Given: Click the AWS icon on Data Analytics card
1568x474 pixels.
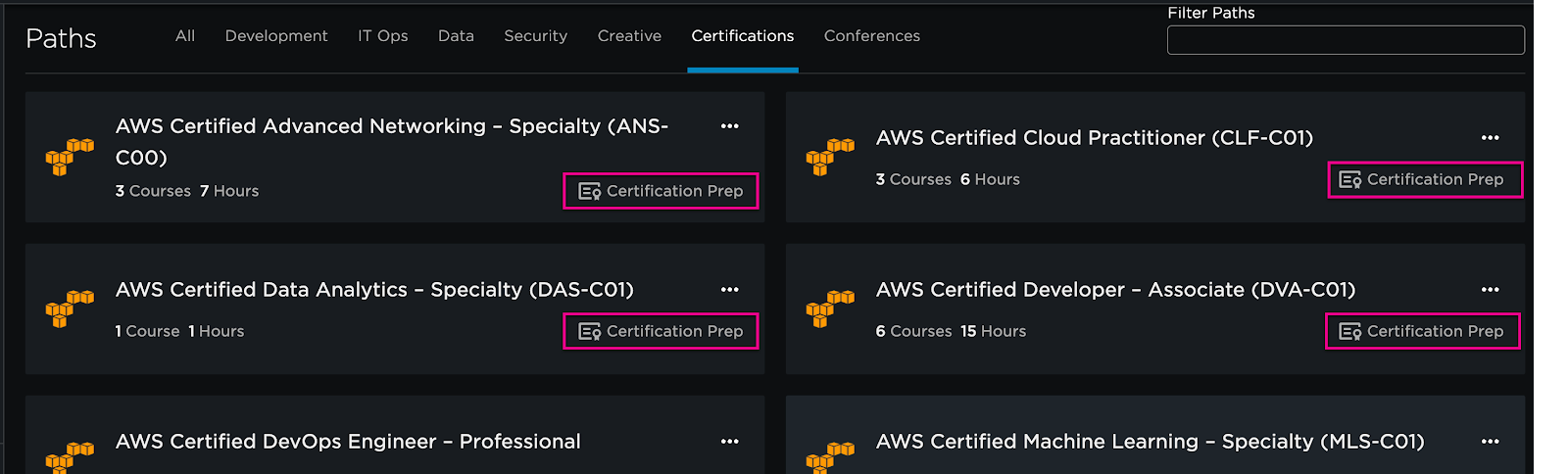Looking at the screenshot, I should (70, 308).
